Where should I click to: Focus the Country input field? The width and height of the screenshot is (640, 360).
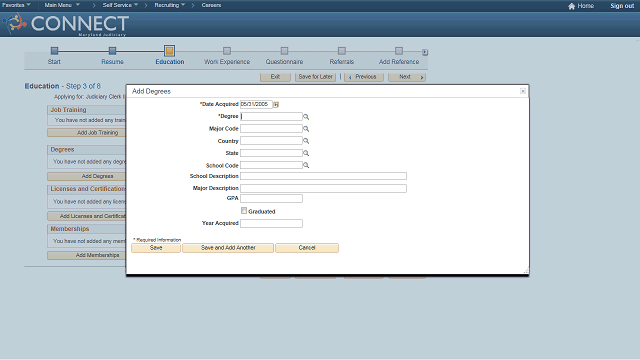(271, 141)
